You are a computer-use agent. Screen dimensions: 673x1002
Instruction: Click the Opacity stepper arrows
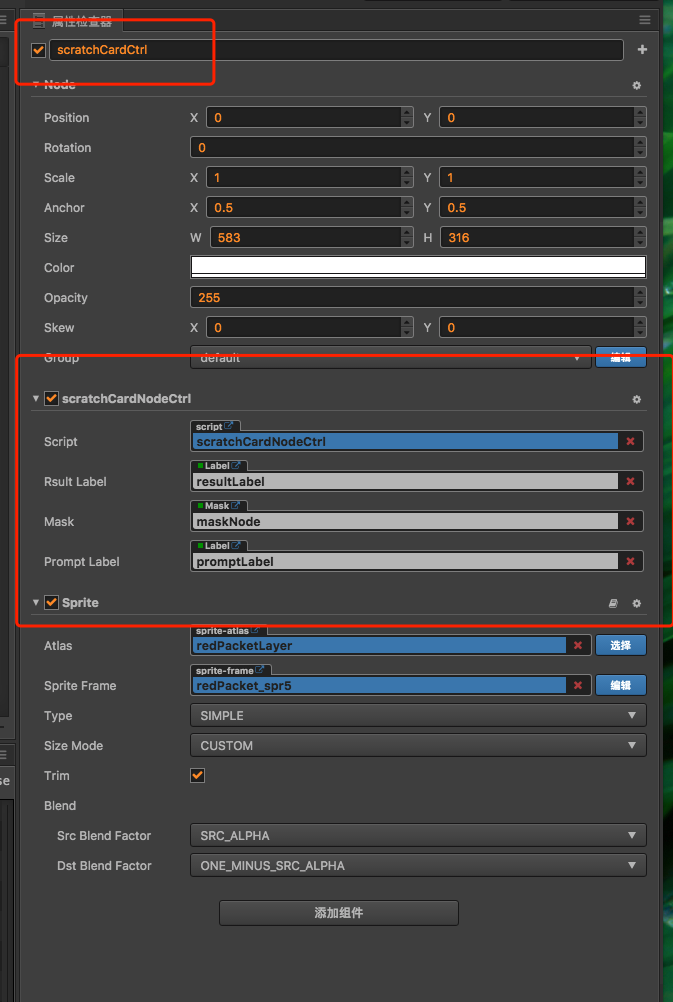click(x=640, y=298)
